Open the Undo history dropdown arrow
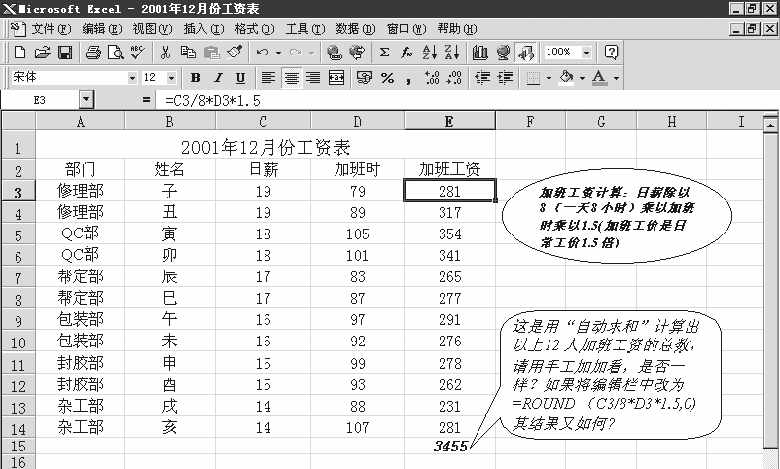 (279, 52)
